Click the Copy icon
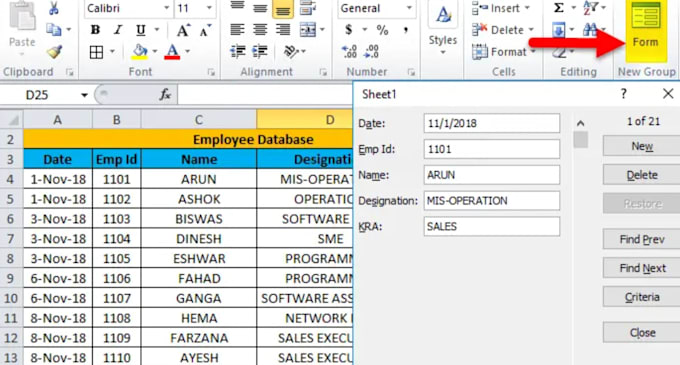 (x=54, y=29)
